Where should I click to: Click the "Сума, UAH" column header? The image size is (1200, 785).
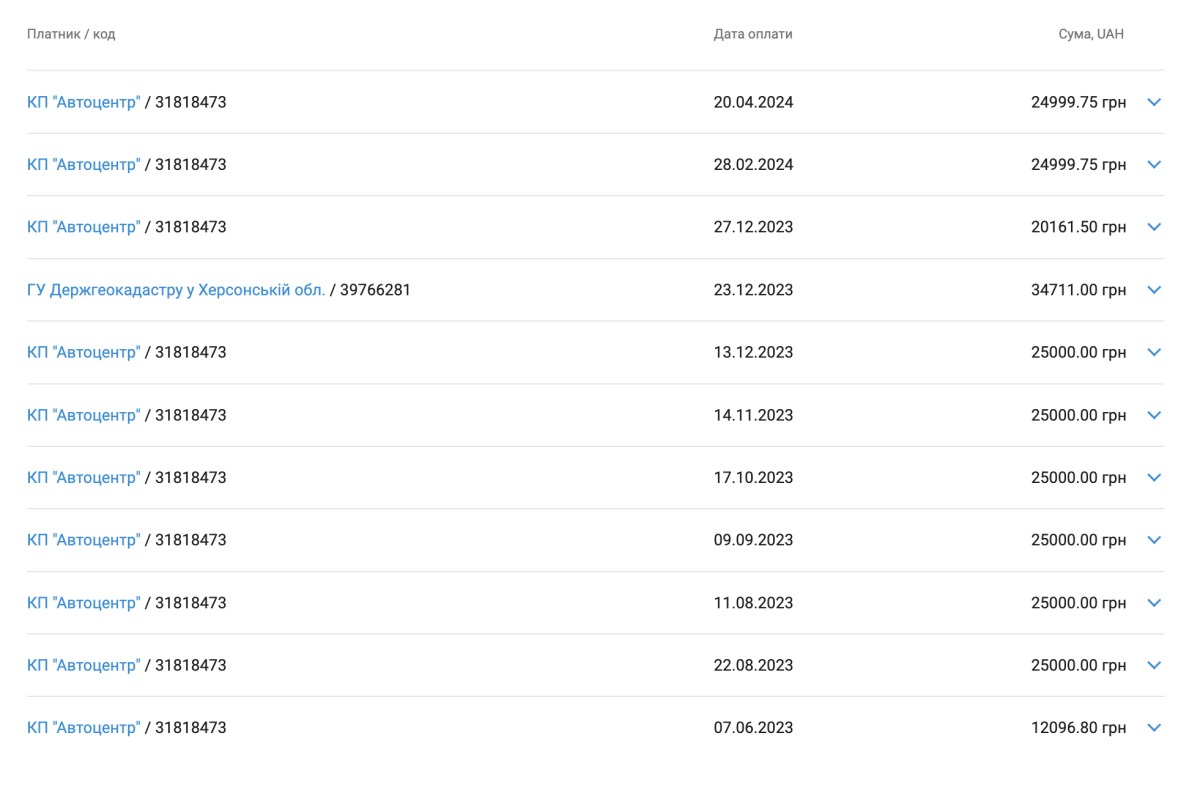(1091, 34)
